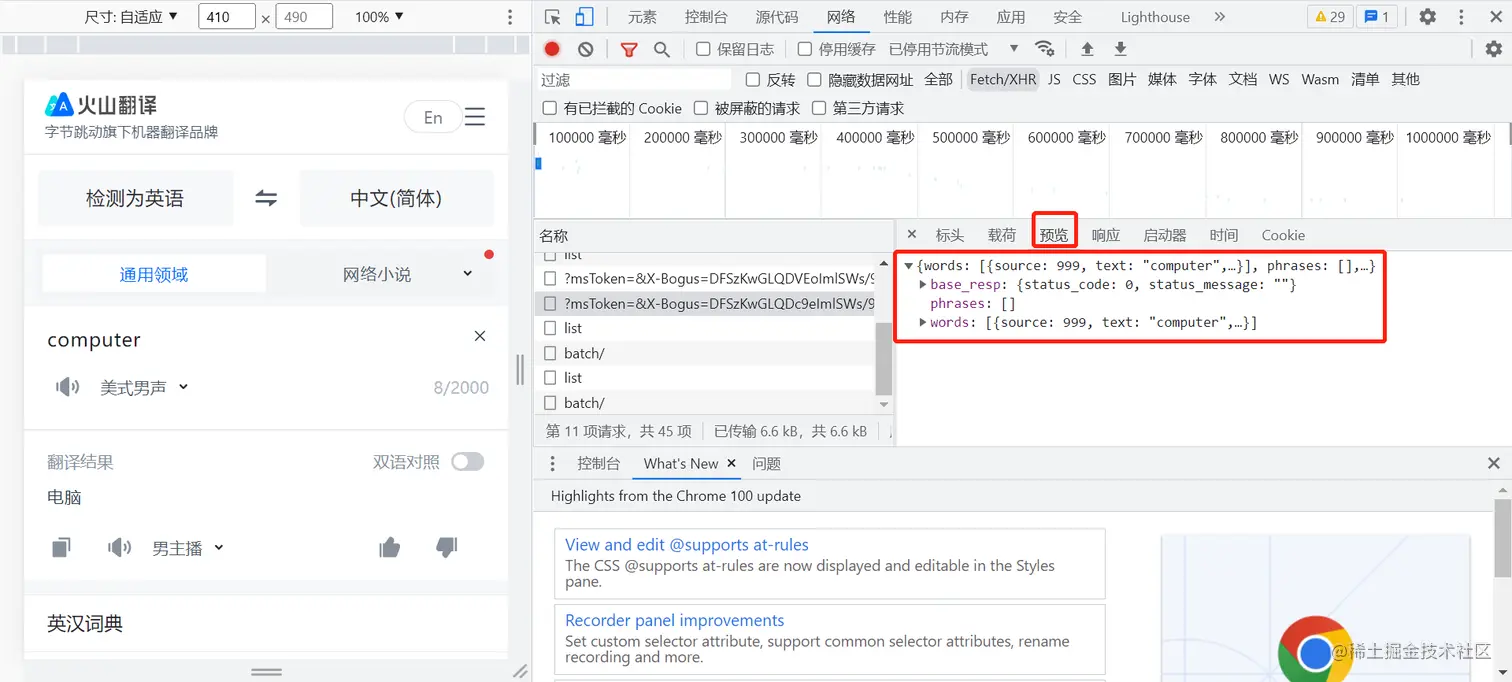Click the En language button
The image size is (1512, 682).
pos(432,117)
